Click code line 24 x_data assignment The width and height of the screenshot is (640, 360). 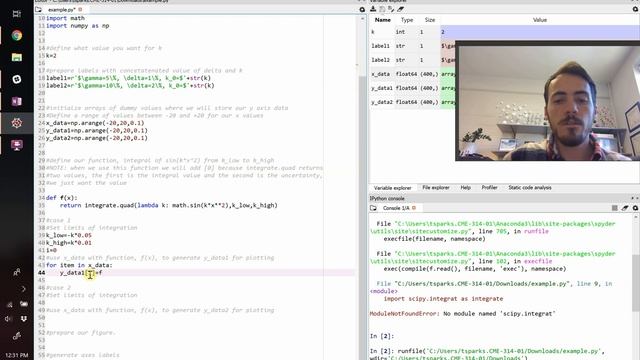coord(95,123)
